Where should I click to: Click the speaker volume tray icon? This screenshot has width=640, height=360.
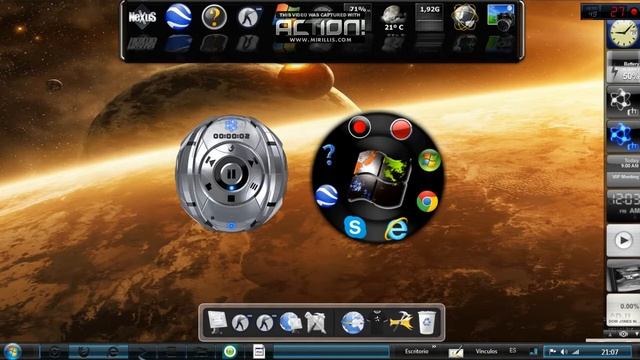pos(564,351)
